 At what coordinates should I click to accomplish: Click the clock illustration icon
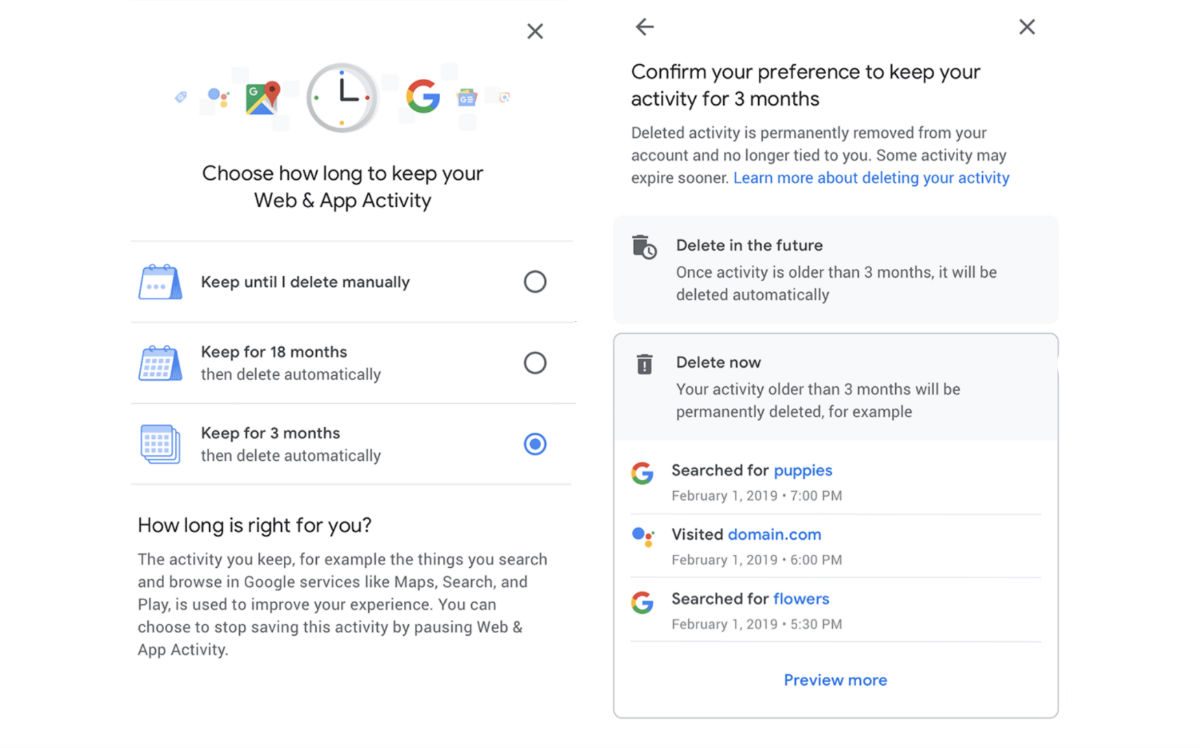click(x=342, y=97)
